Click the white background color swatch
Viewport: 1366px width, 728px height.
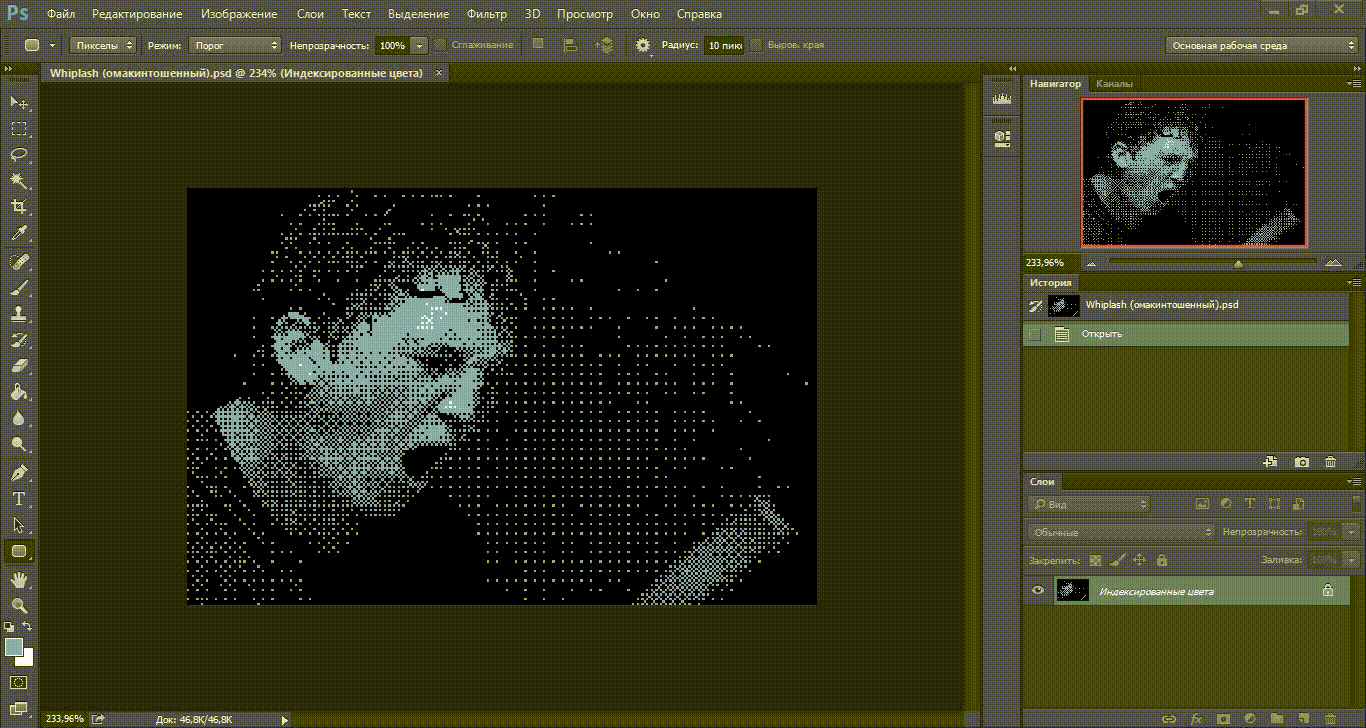[x=26, y=659]
